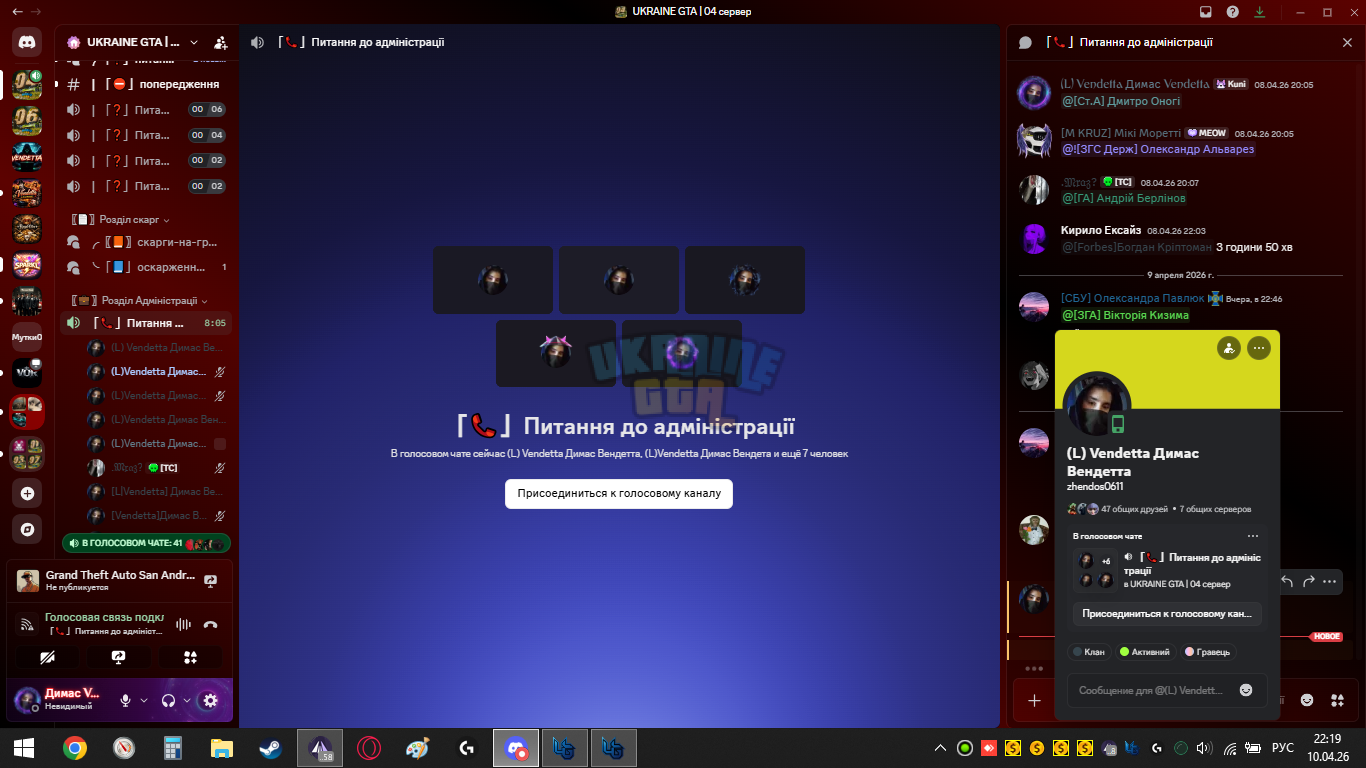Open Opera browser from taskbar

(369, 748)
